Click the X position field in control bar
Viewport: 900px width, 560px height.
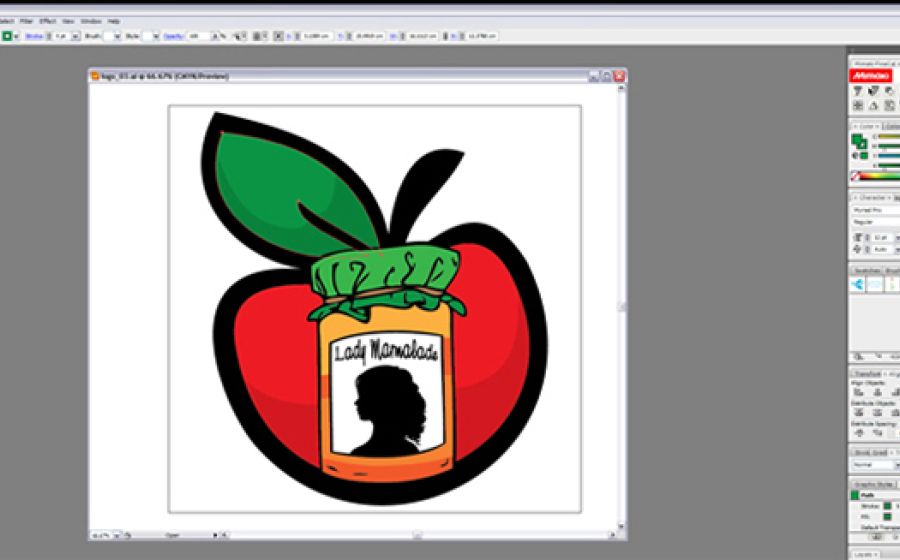pos(316,36)
